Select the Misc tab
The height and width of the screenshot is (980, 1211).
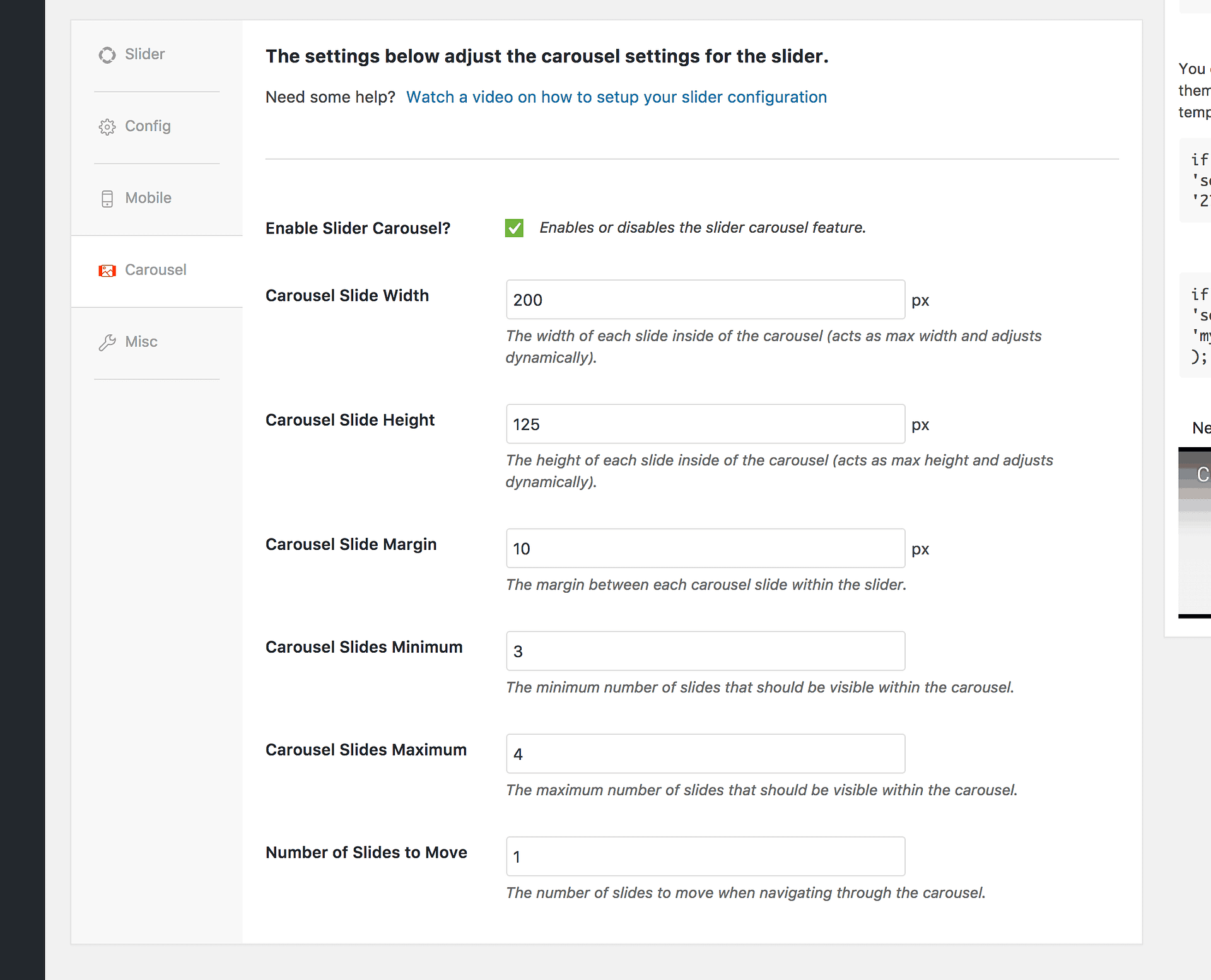point(141,342)
